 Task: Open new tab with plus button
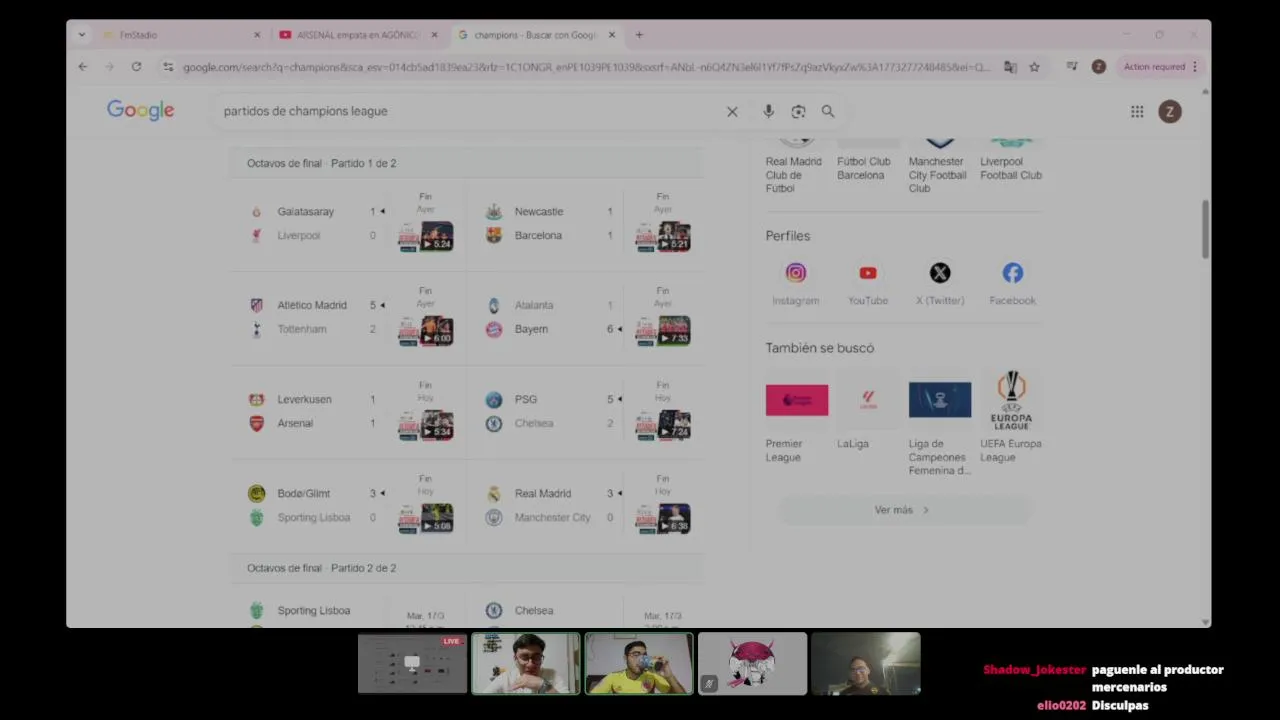(x=639, y=35)
